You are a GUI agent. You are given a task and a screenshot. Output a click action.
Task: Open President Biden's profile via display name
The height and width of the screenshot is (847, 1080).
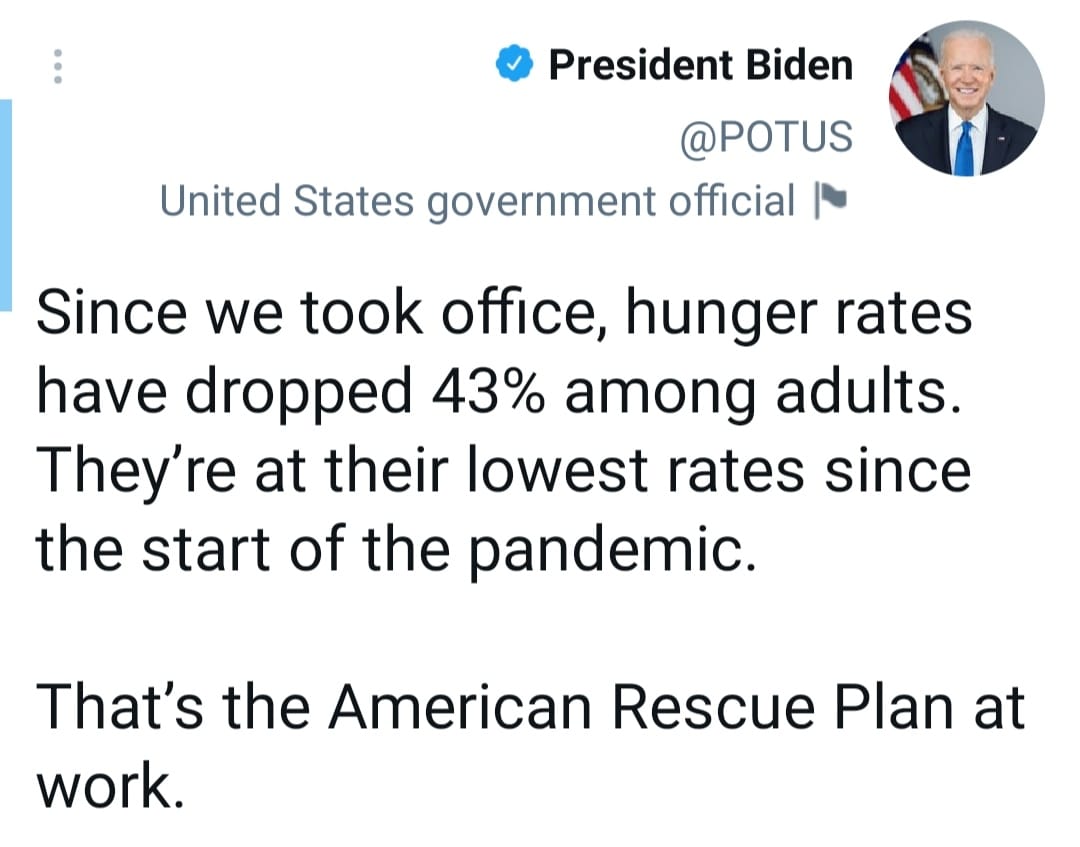tap(700, 66)
